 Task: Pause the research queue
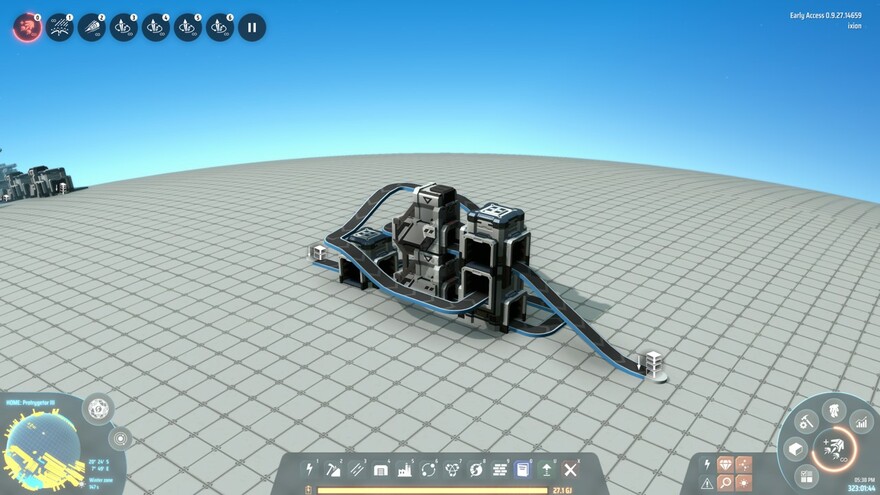point(252,27)
